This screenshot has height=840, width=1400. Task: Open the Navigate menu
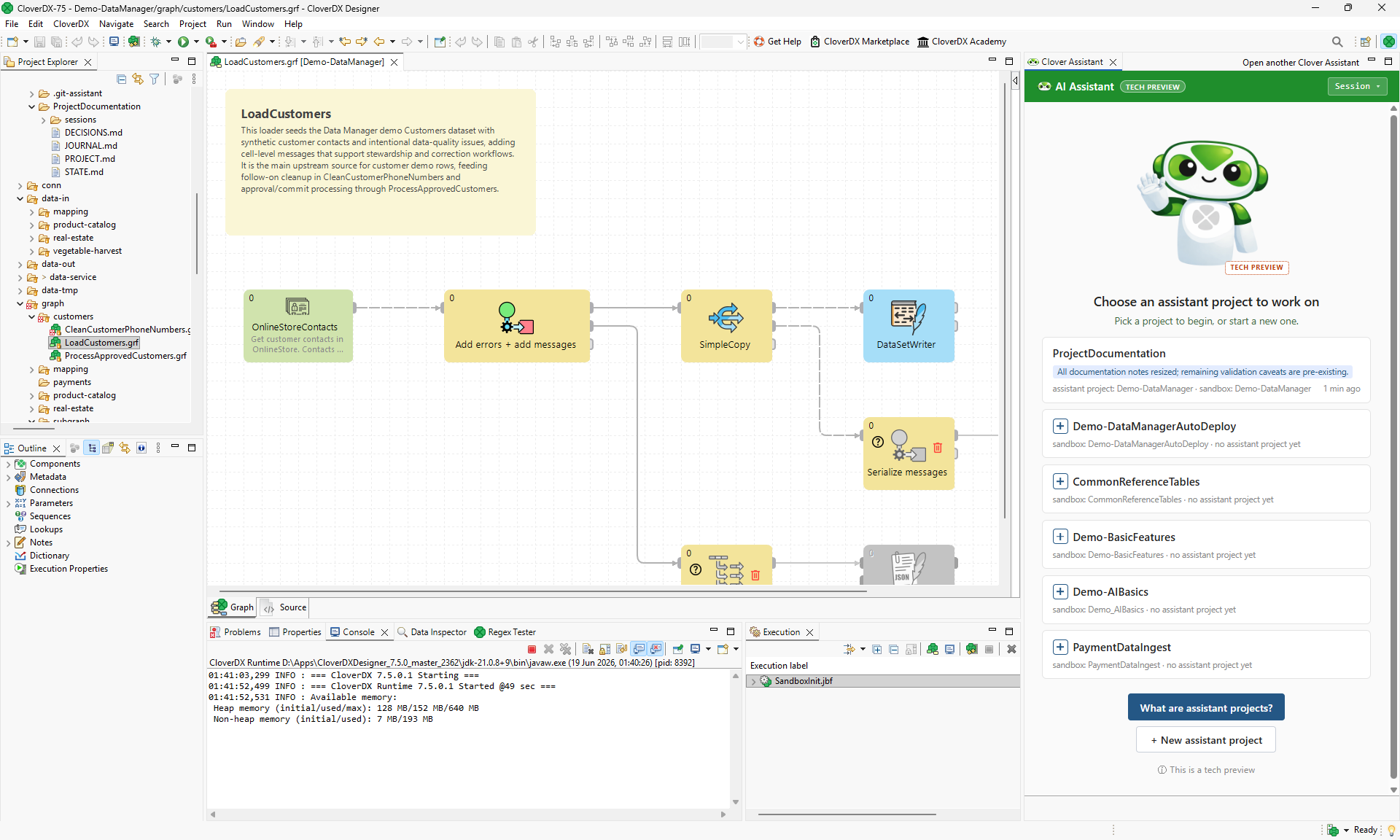coord(116,23)
